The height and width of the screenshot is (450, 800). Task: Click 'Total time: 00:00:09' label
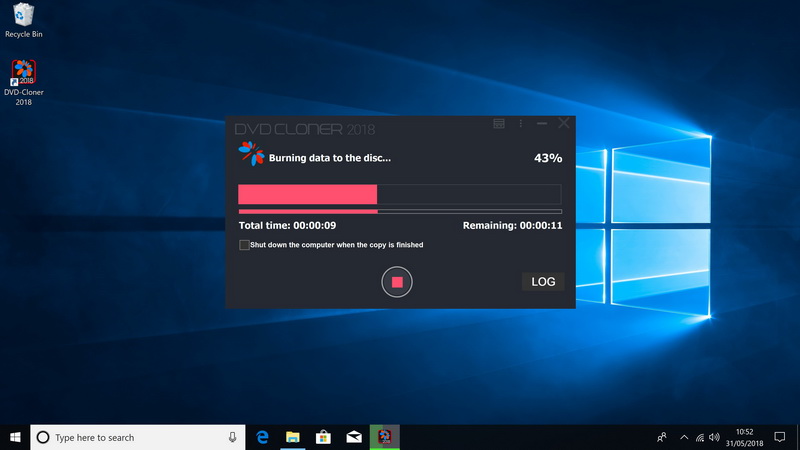click(x=287, y=226)
